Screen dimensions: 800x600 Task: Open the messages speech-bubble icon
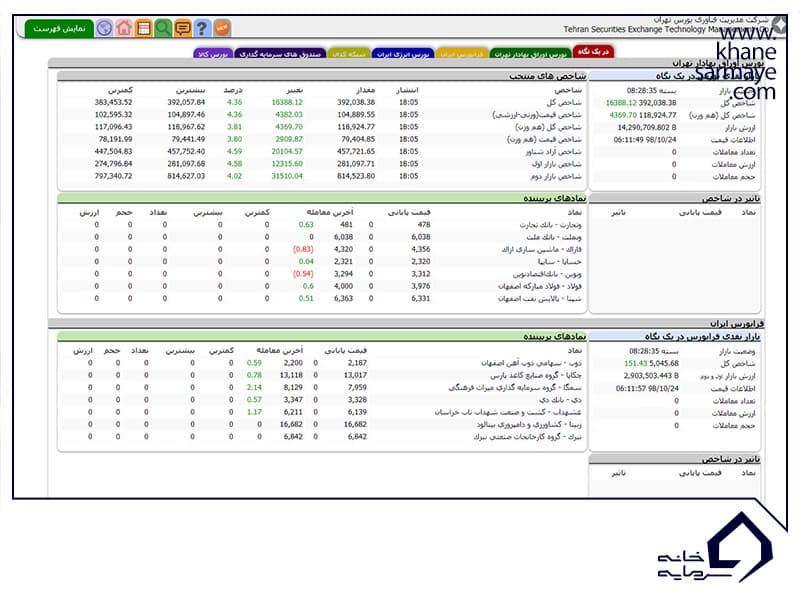[182, 28]
